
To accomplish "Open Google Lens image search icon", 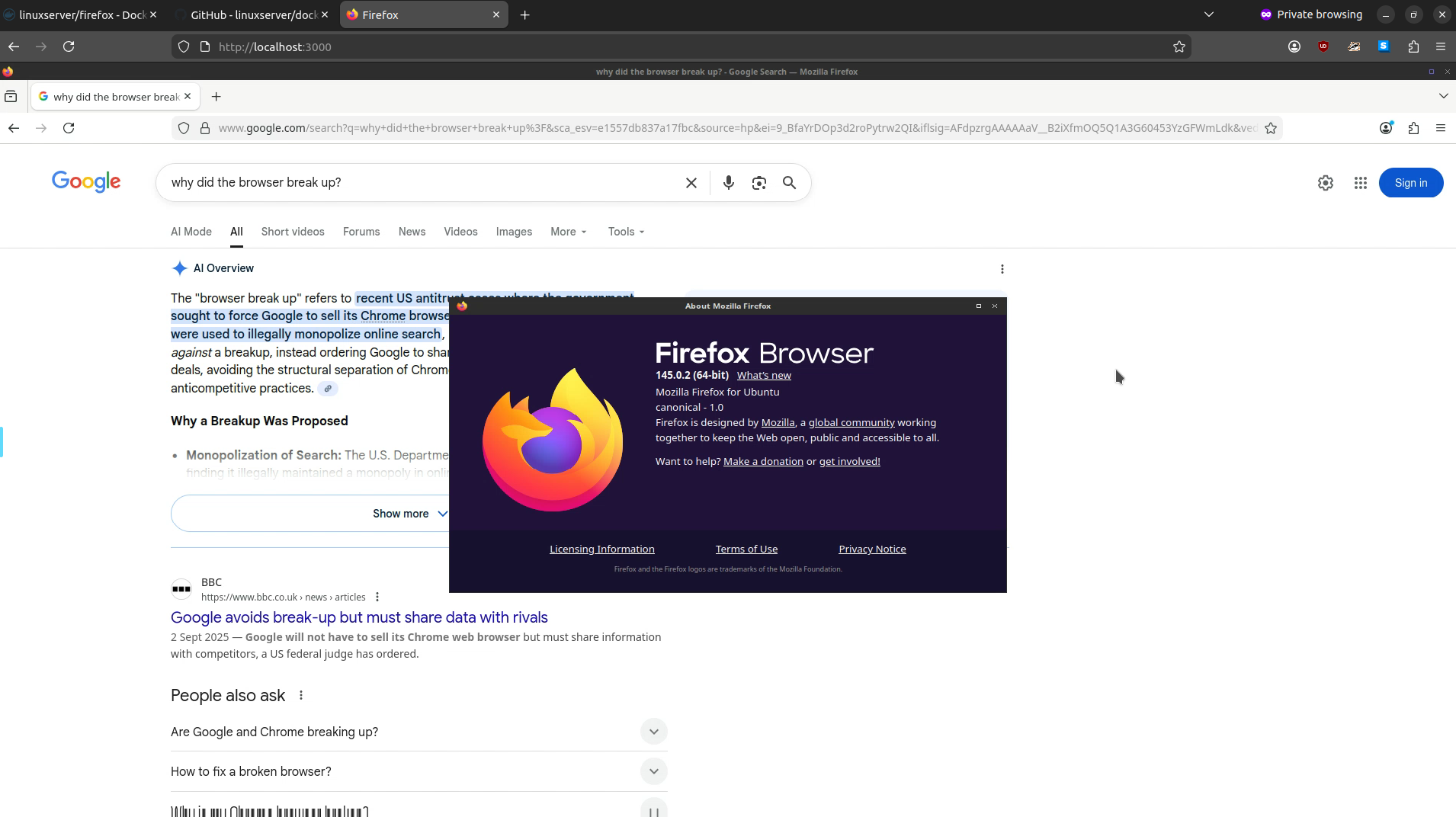I will [758, 183].
